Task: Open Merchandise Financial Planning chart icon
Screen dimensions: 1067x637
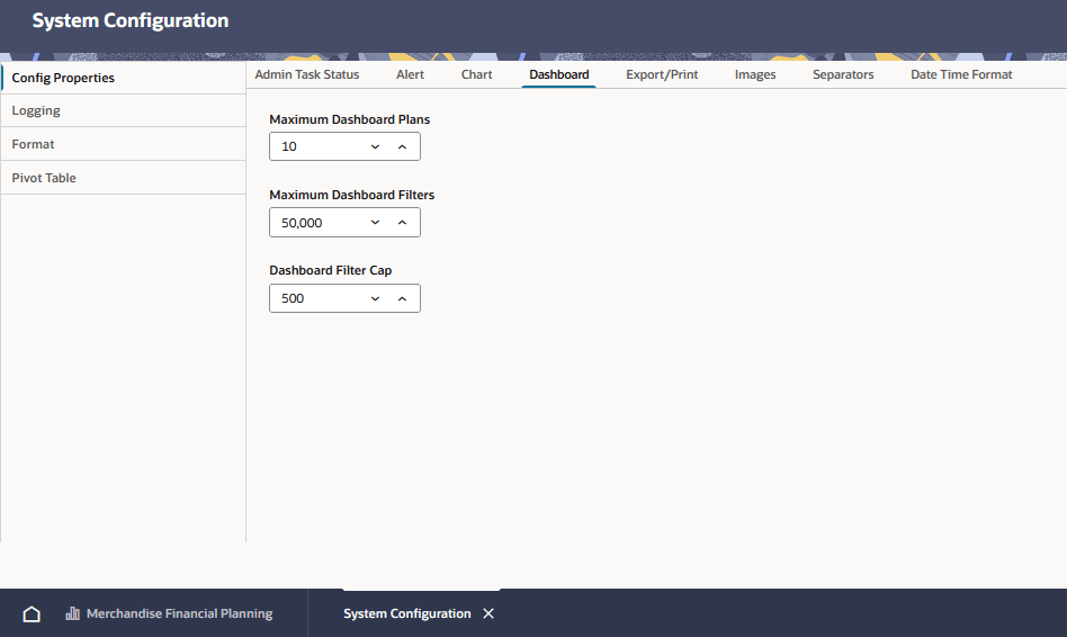Action: [x=72, y=614]
